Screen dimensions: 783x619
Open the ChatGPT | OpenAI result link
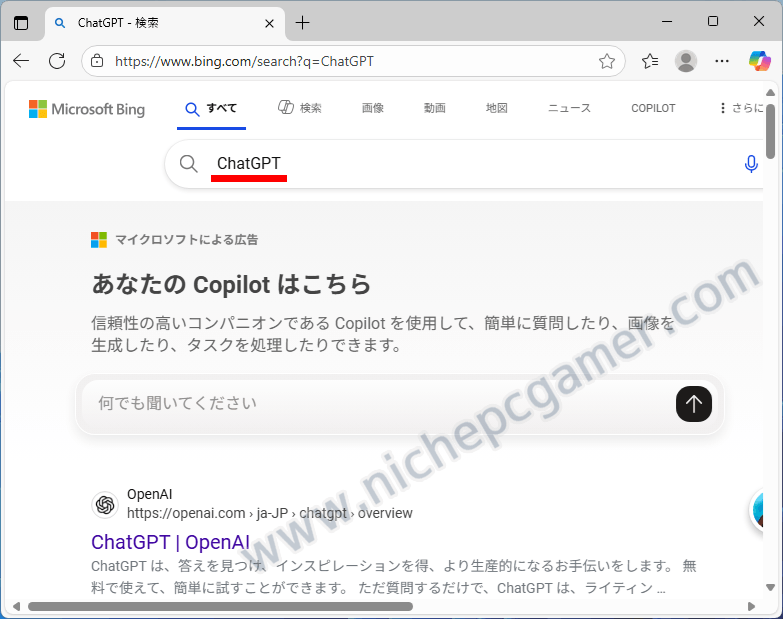[x=170, y=542]
